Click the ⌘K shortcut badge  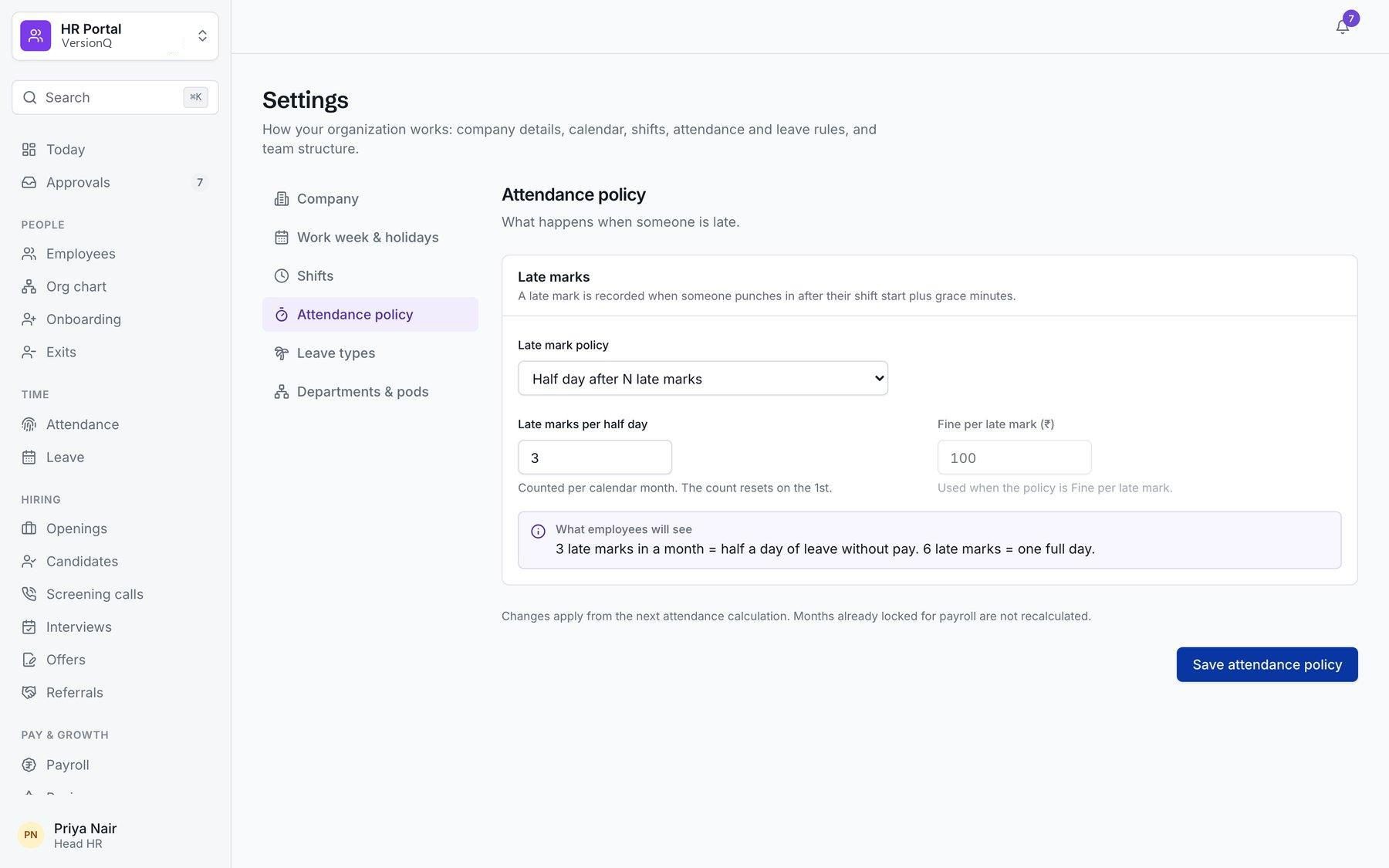click(x=196, y=97)
